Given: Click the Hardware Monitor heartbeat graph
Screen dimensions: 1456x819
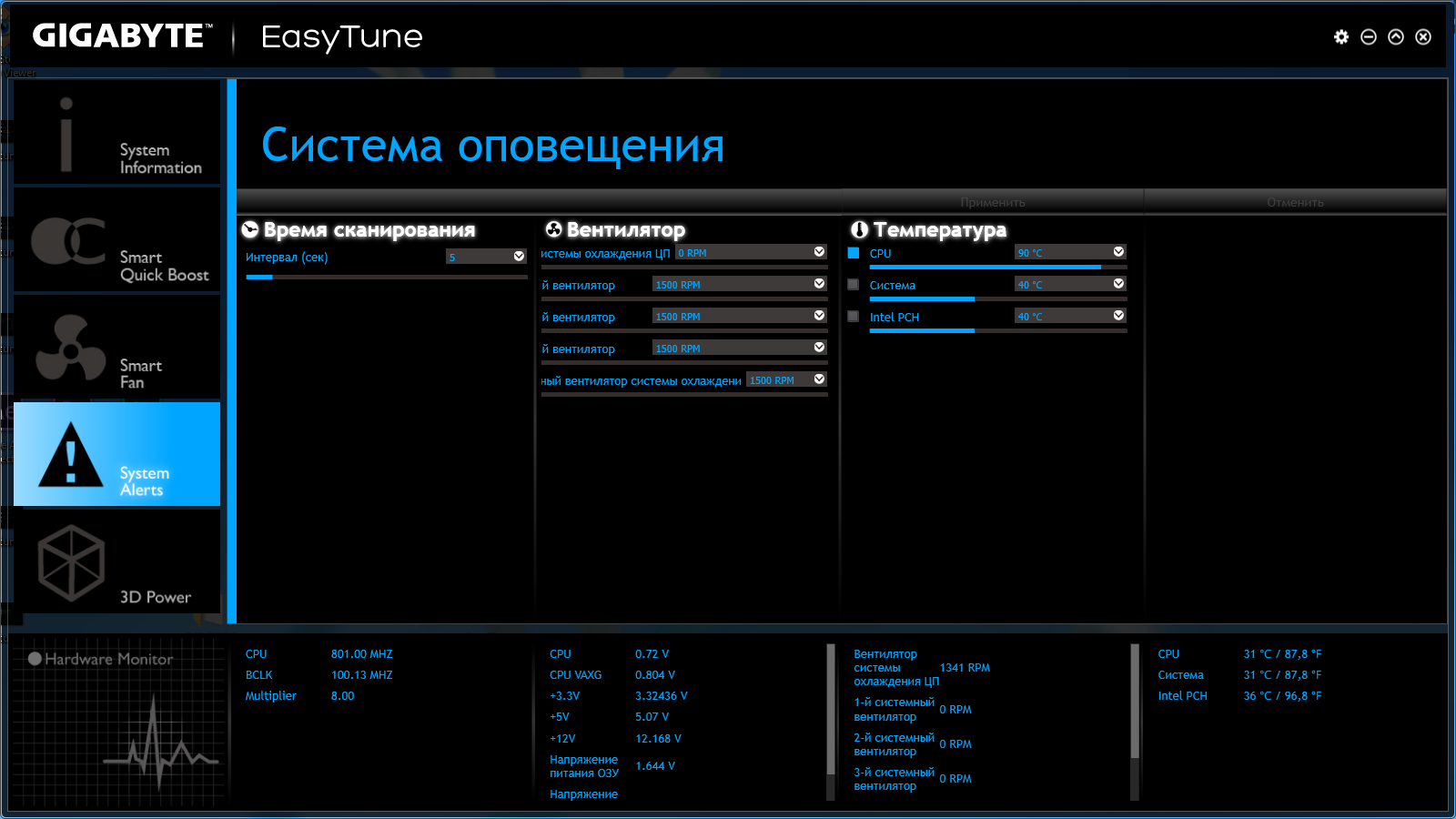Looking at the screenshot, I should (160, 742).
